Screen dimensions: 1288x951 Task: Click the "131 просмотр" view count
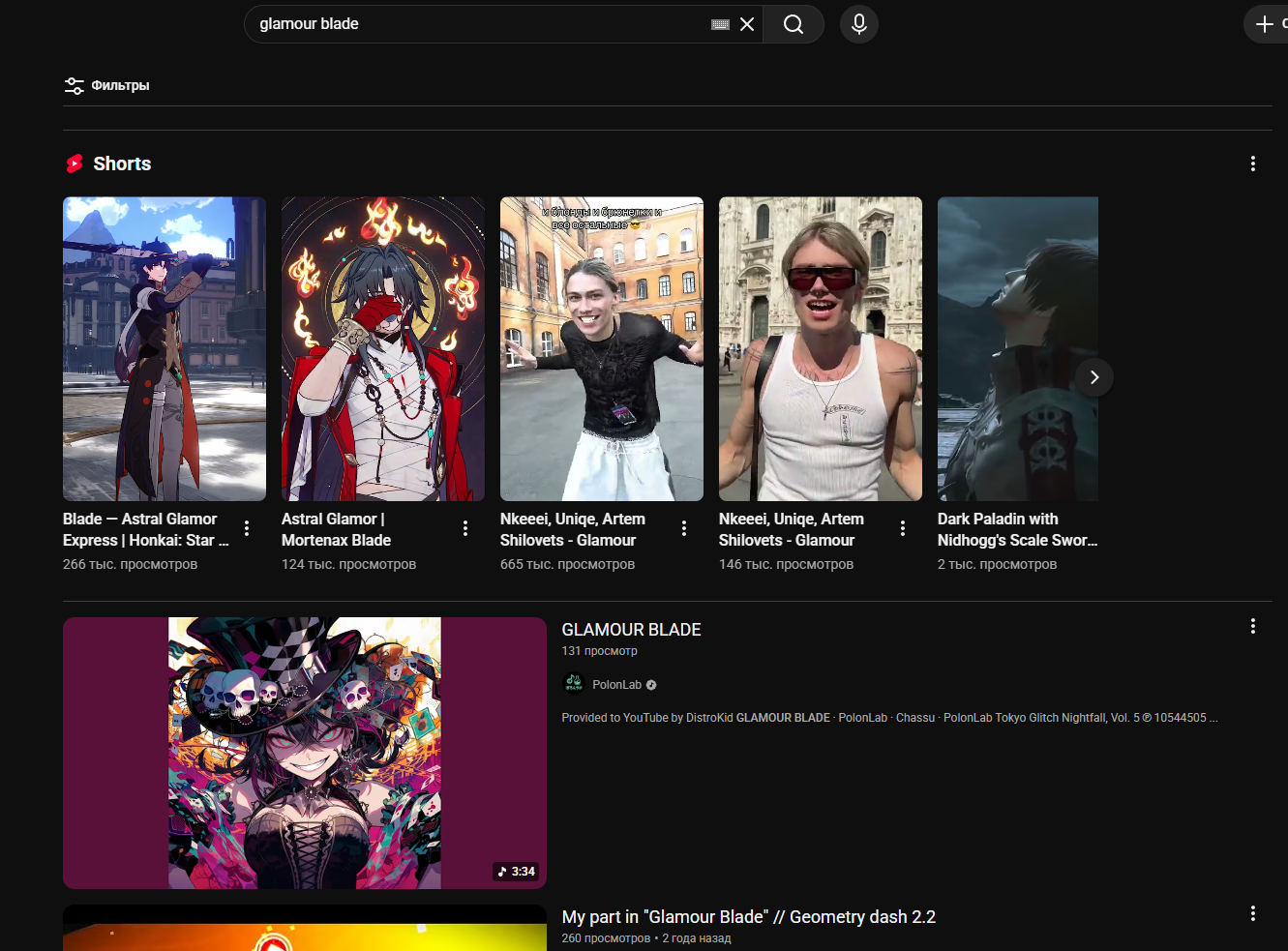click(x=599, y=651)
